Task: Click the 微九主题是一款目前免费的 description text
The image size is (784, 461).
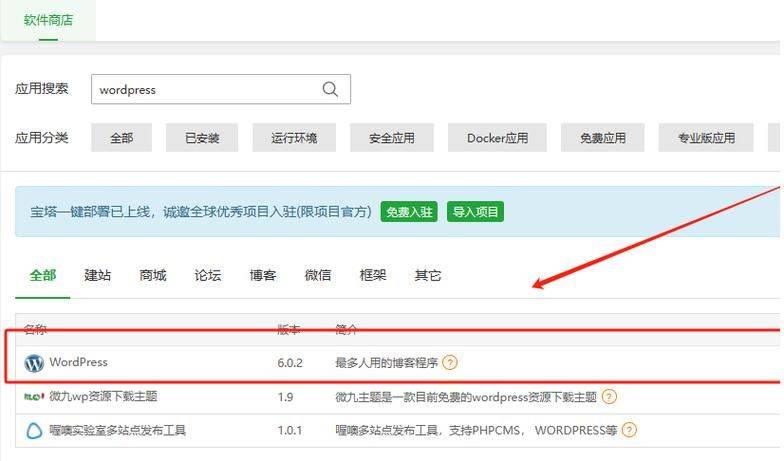Action: pos(466,397)
